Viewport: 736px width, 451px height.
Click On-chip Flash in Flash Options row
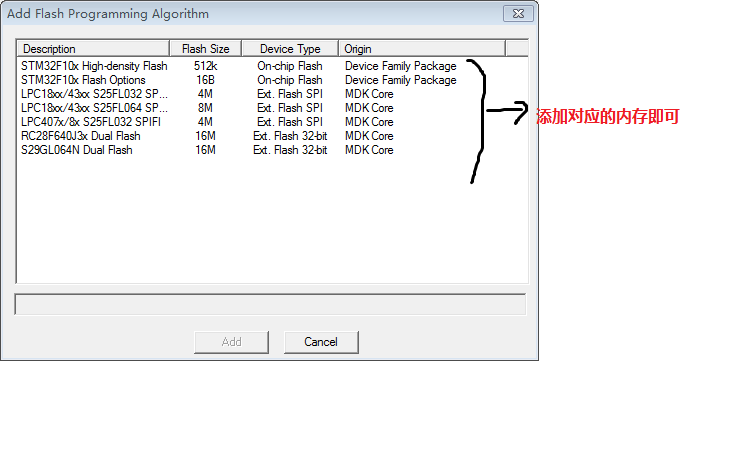290,80
